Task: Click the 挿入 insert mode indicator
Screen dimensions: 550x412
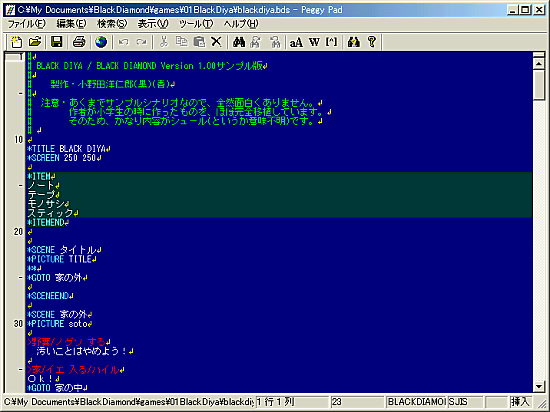Action: [520, 402]
